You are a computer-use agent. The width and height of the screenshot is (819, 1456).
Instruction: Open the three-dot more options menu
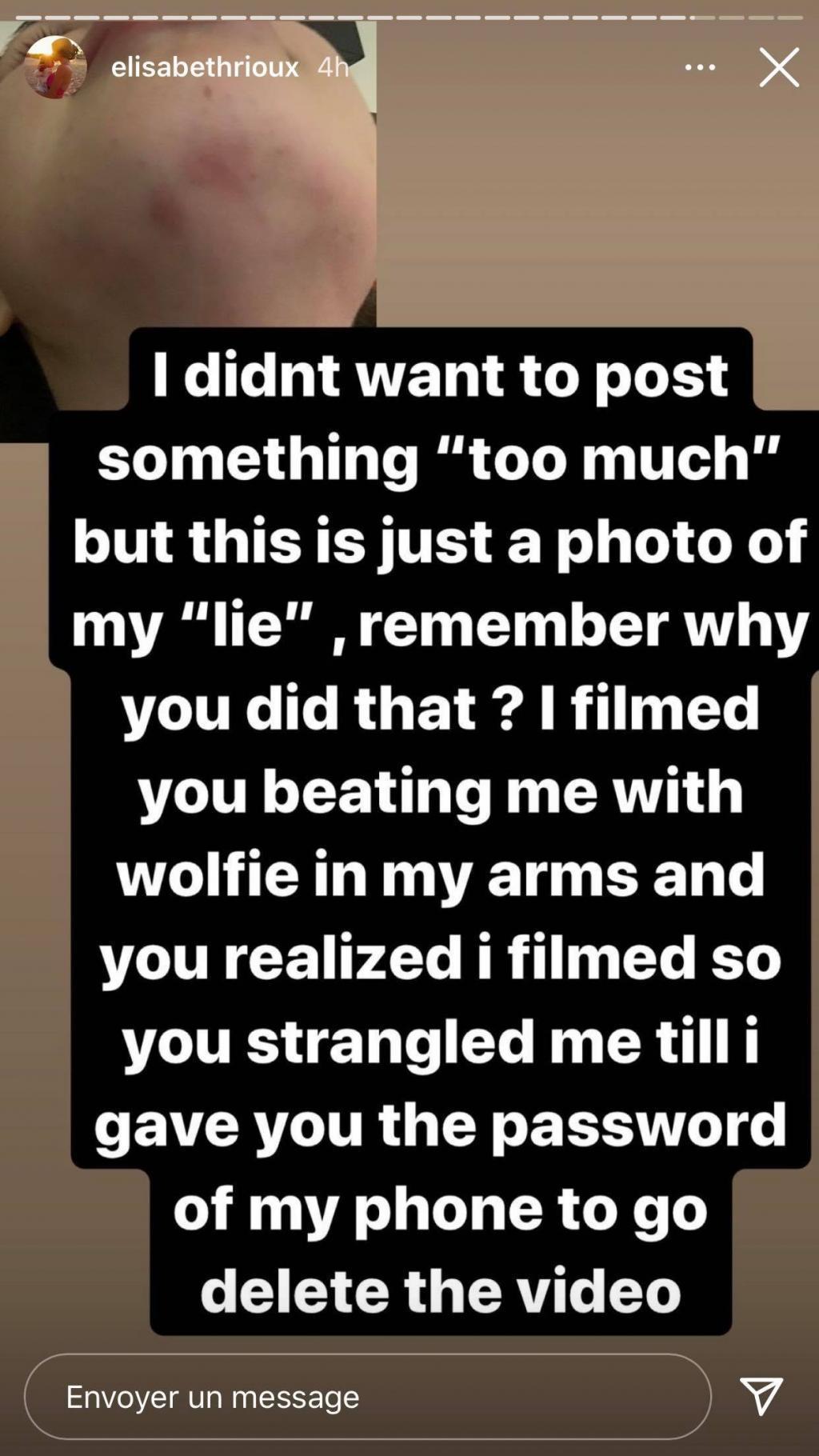[700, 67]
